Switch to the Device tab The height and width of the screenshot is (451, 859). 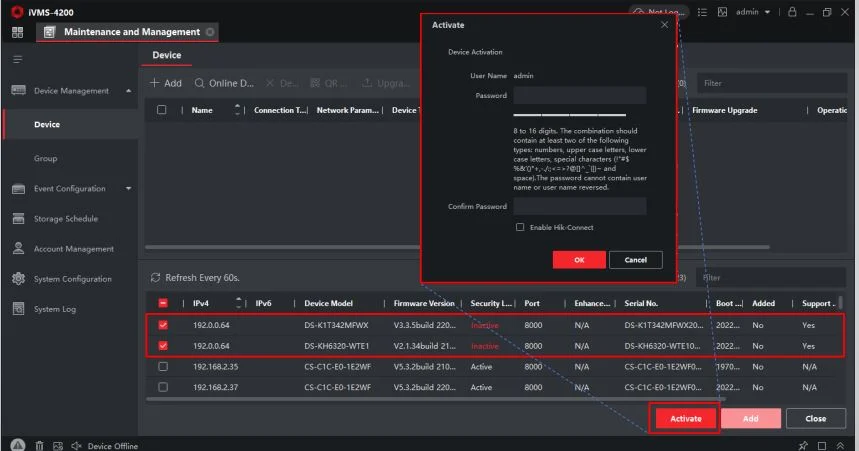(x=167, y=55)
